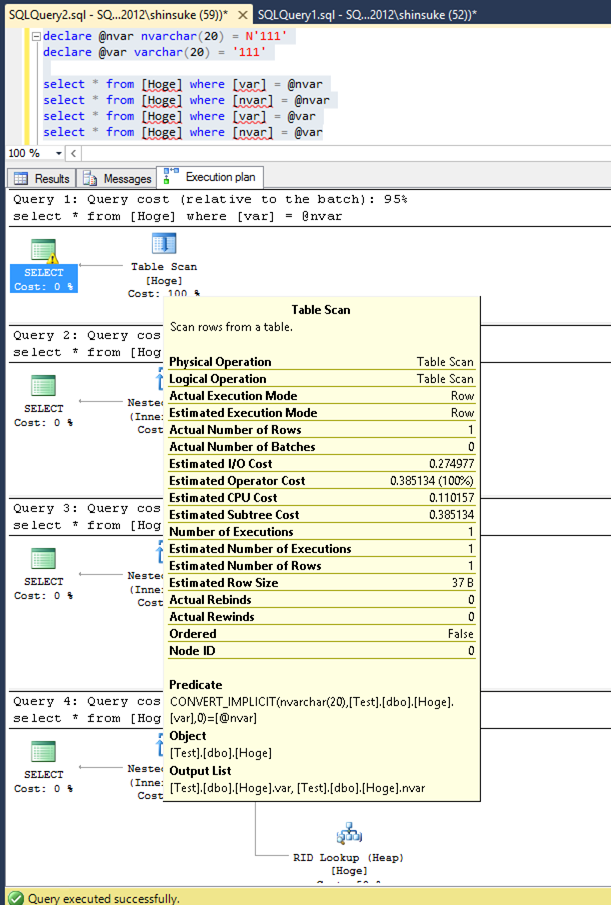Viewport: 611px width, 905px height.
Task: Open the 100 % zoom dropdown
Action: point(58,154)
